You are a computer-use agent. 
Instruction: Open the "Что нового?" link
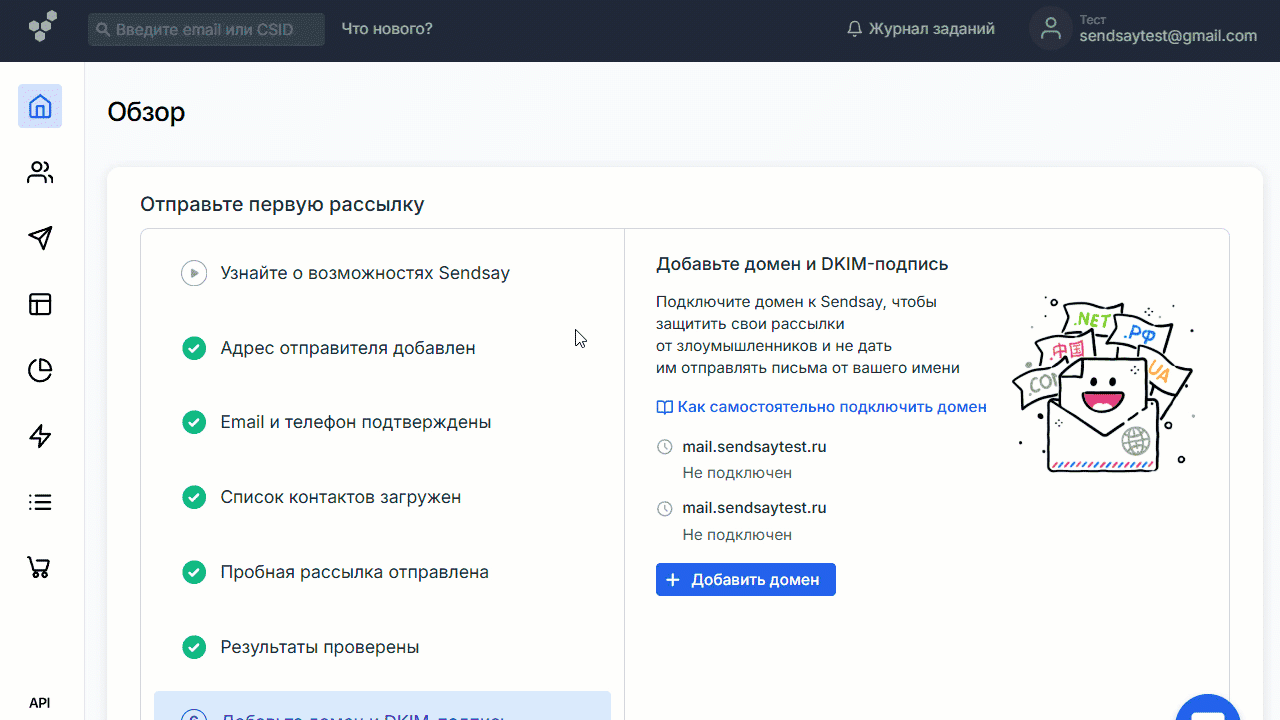click(x=387, y=29)
